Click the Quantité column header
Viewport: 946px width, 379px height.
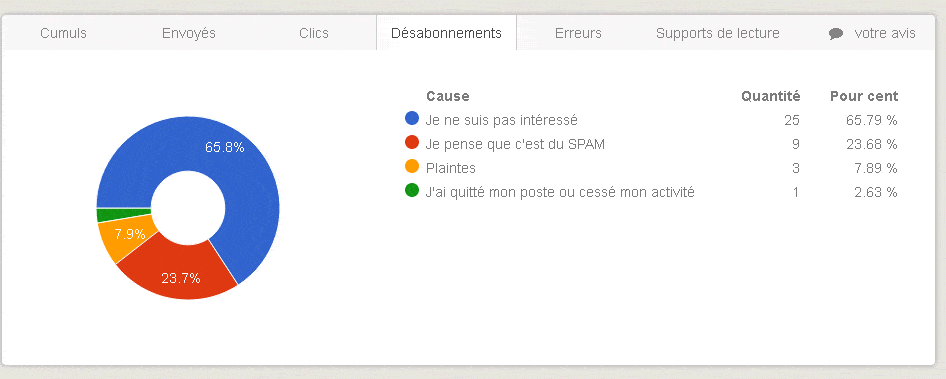[x=770, y=96]
